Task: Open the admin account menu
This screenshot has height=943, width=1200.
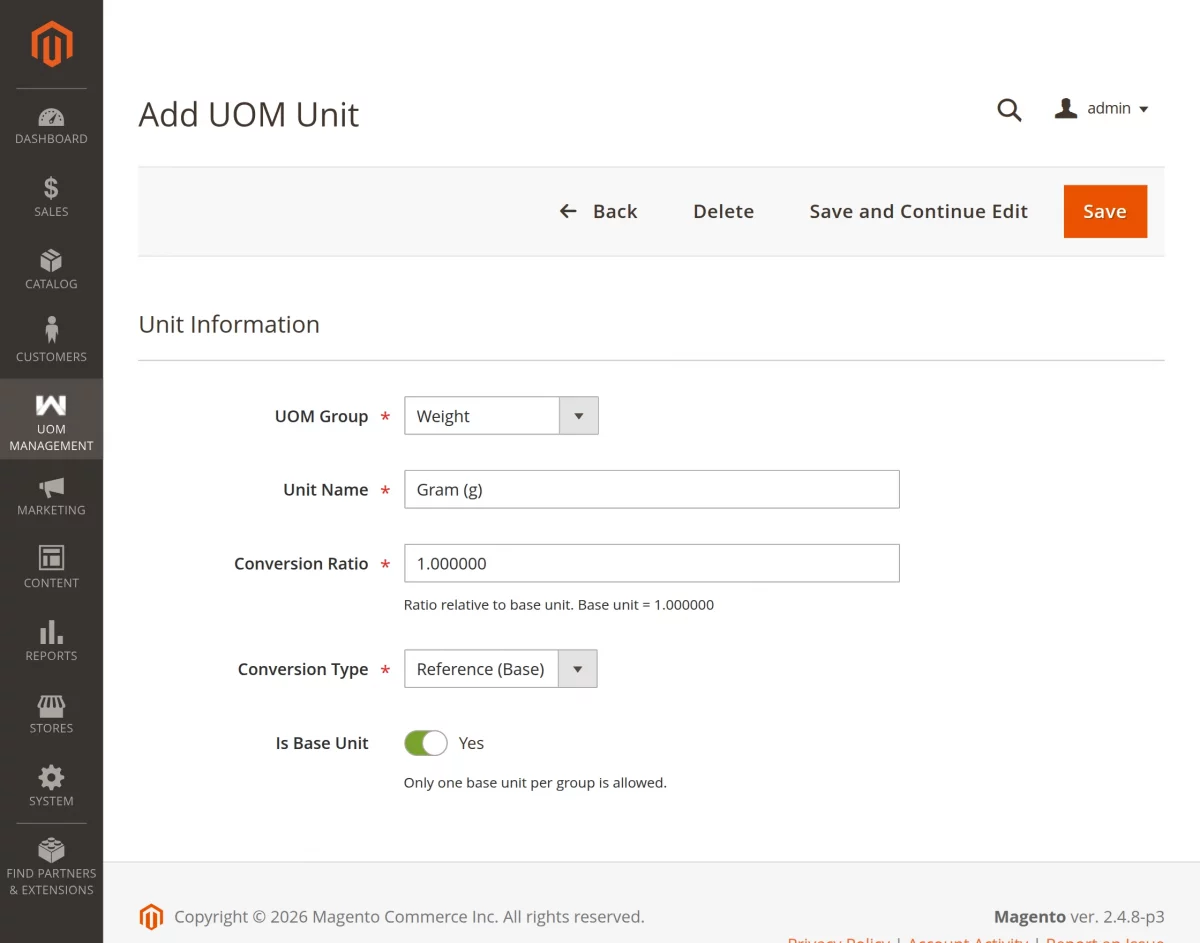Action: click(x=1100, y=108)
